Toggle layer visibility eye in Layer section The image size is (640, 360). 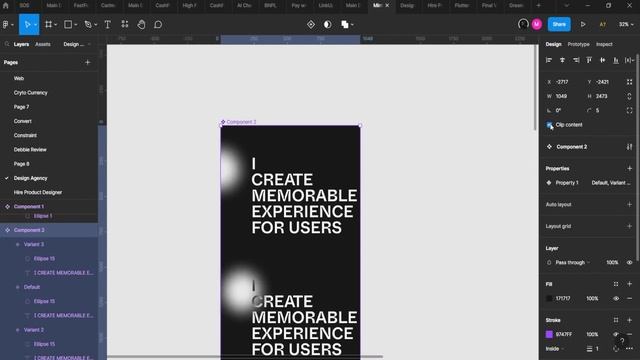pos(629,262)
